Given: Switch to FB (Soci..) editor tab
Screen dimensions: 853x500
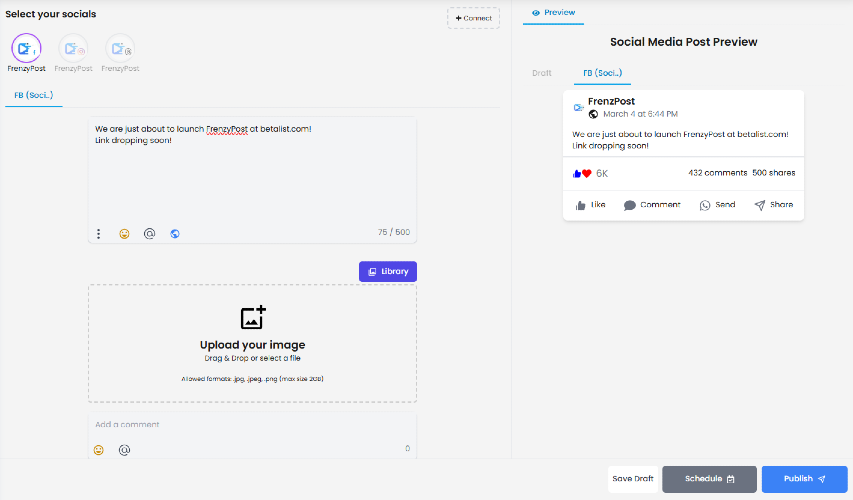Looking at the screenshot, I should click(x=34, y=95).
